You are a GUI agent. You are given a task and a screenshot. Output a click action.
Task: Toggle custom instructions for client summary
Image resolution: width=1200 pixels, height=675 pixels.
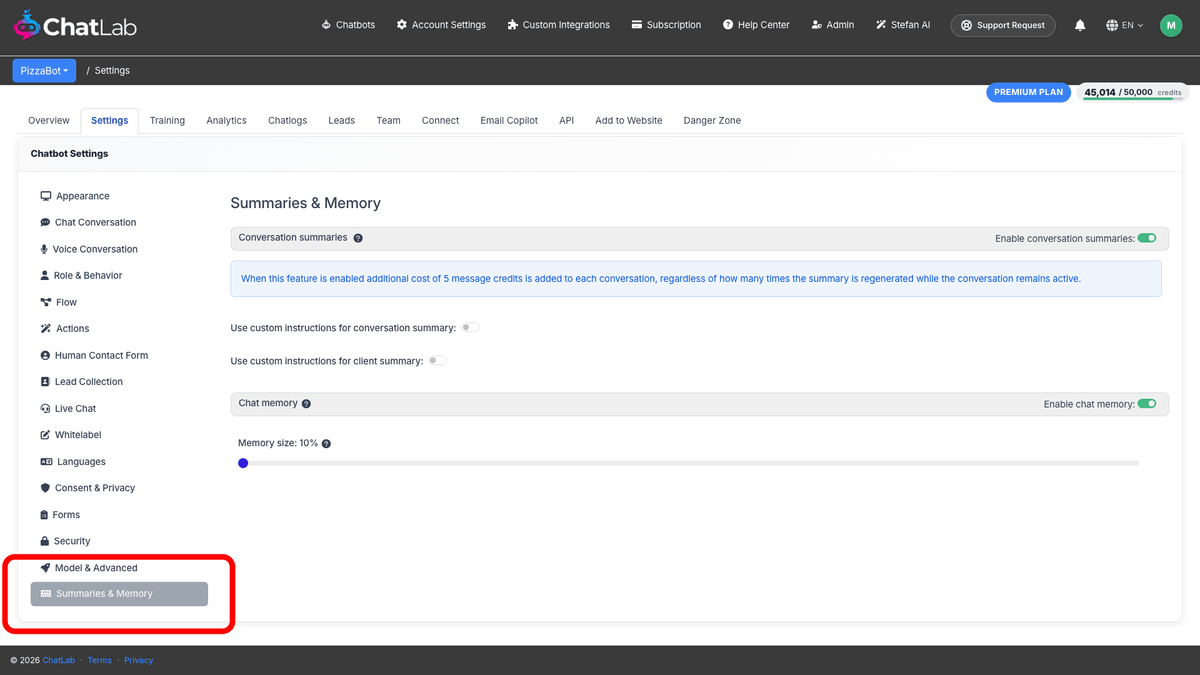(437, 360)
